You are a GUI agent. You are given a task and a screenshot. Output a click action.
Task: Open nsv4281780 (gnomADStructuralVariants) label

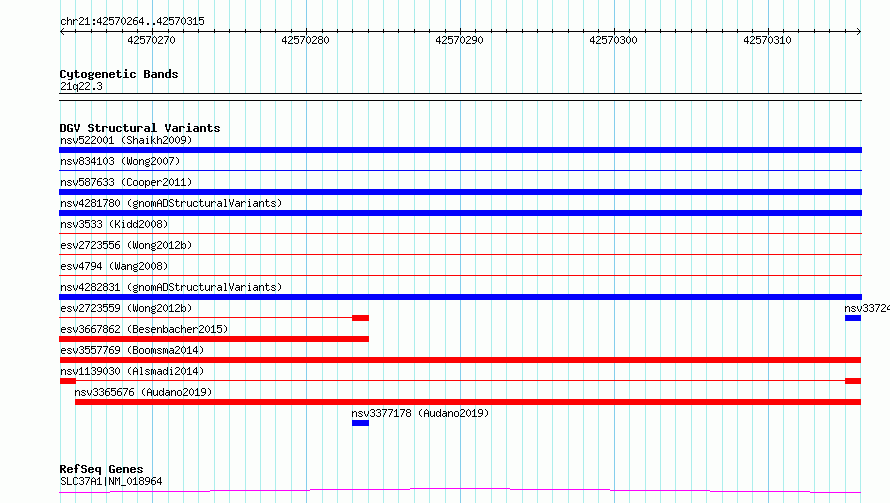[x=171, y=203]
